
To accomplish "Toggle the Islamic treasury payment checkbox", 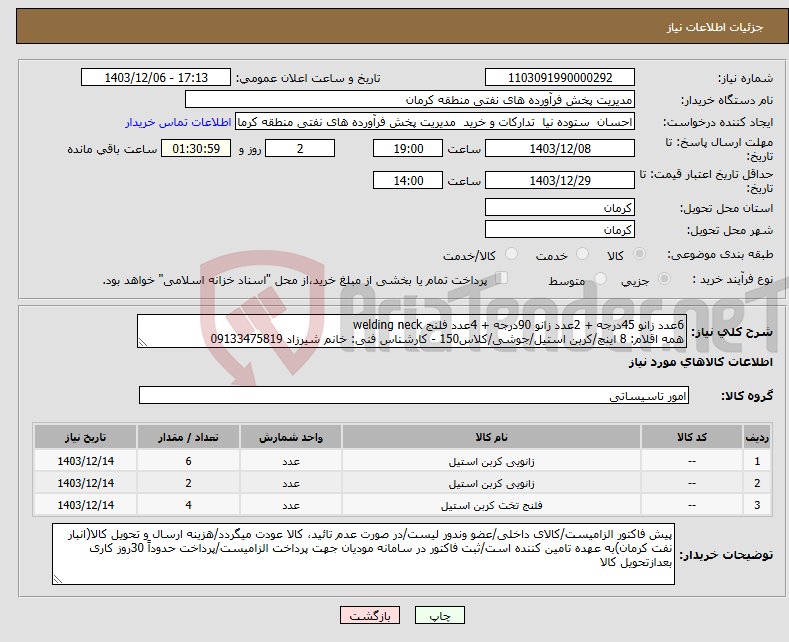I will [x=502, y=278].
